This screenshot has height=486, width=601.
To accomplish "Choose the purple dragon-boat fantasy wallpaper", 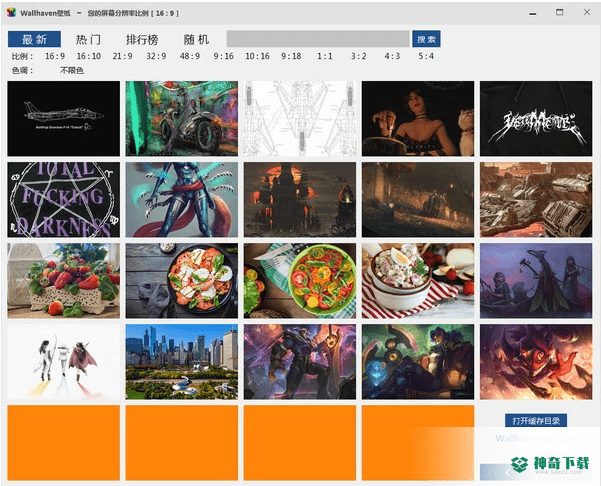I will (536, 281).
